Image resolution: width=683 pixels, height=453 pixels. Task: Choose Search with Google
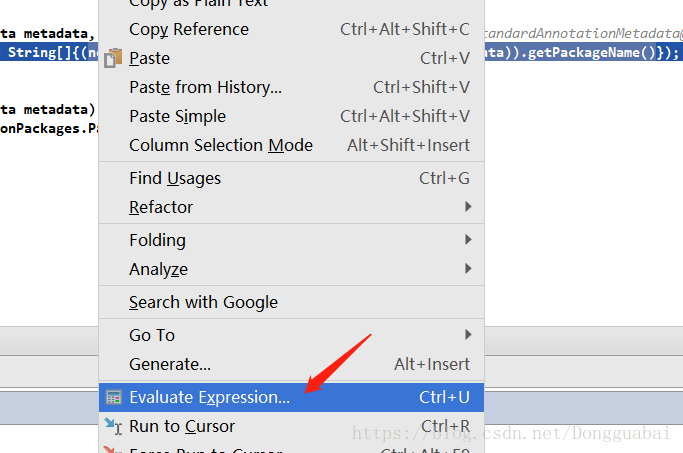pos(291,302)
